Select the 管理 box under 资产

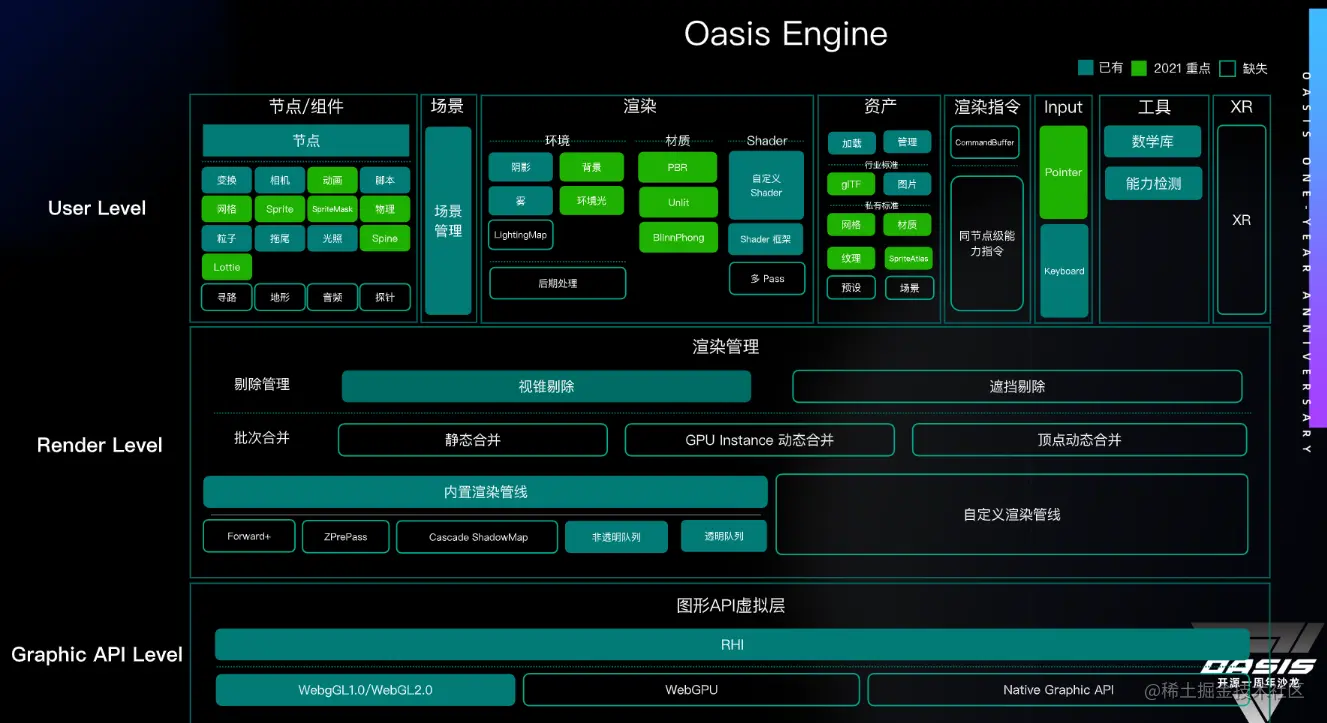907,142
